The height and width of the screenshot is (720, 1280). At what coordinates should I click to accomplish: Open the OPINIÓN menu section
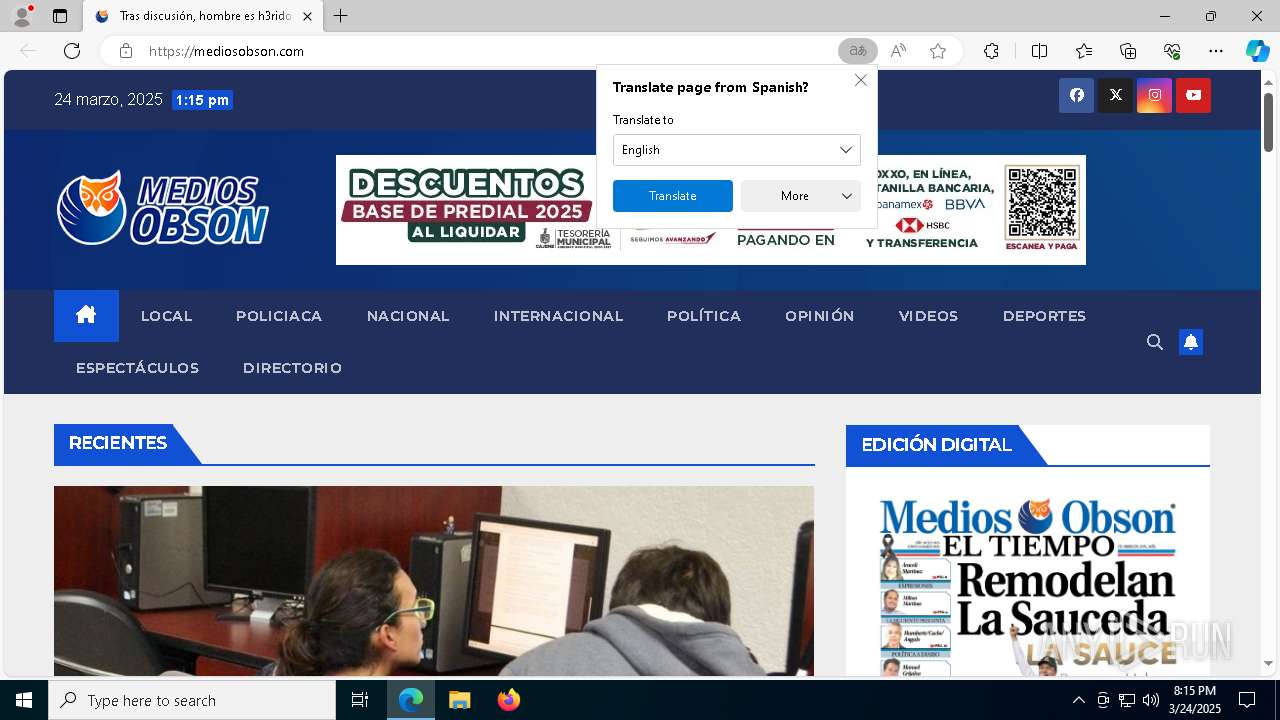(820, 316)
